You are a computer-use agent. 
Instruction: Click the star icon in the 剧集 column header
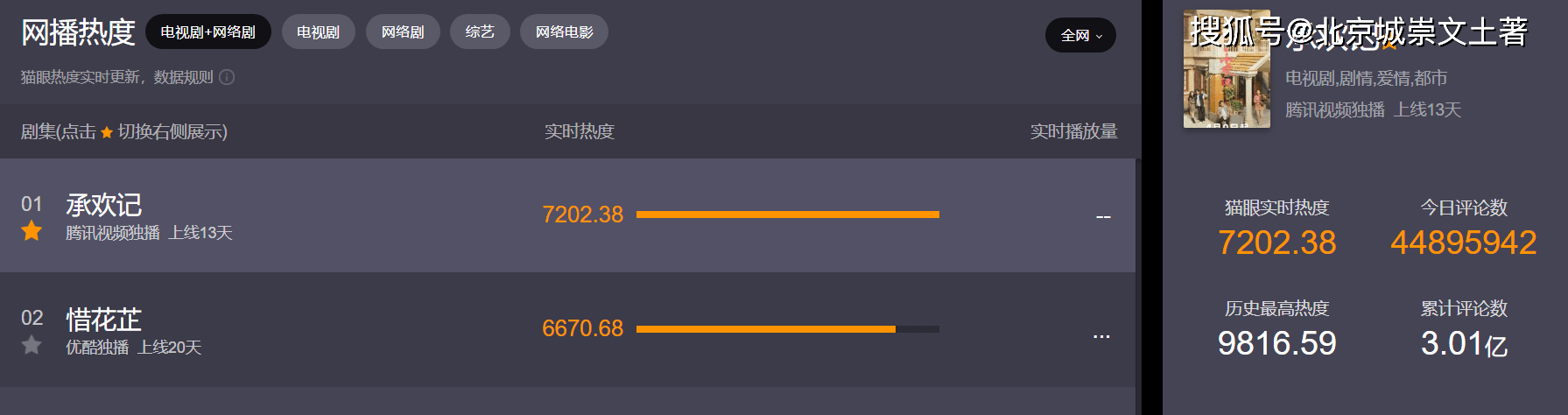click(107, 132)
